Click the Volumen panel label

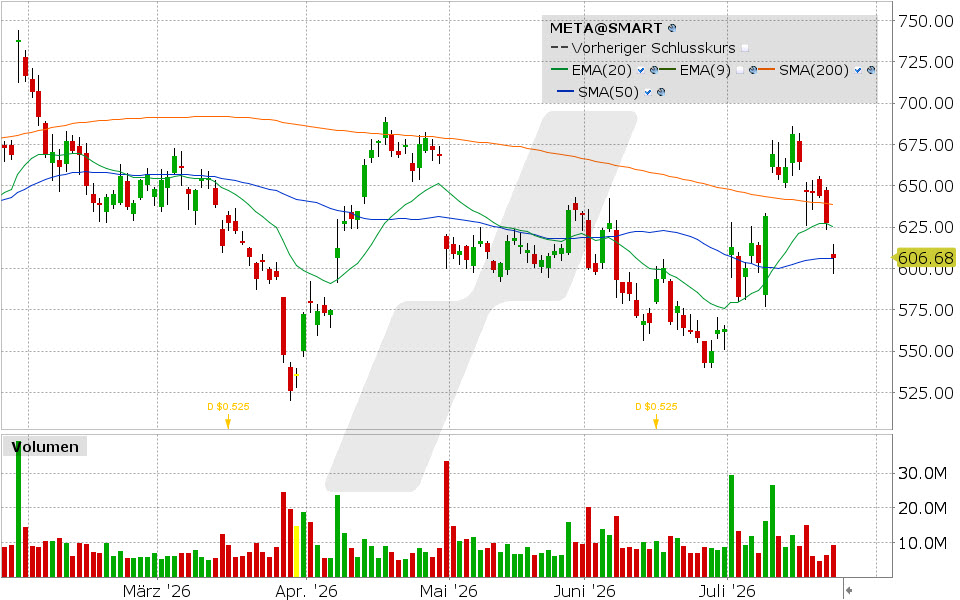45,447
